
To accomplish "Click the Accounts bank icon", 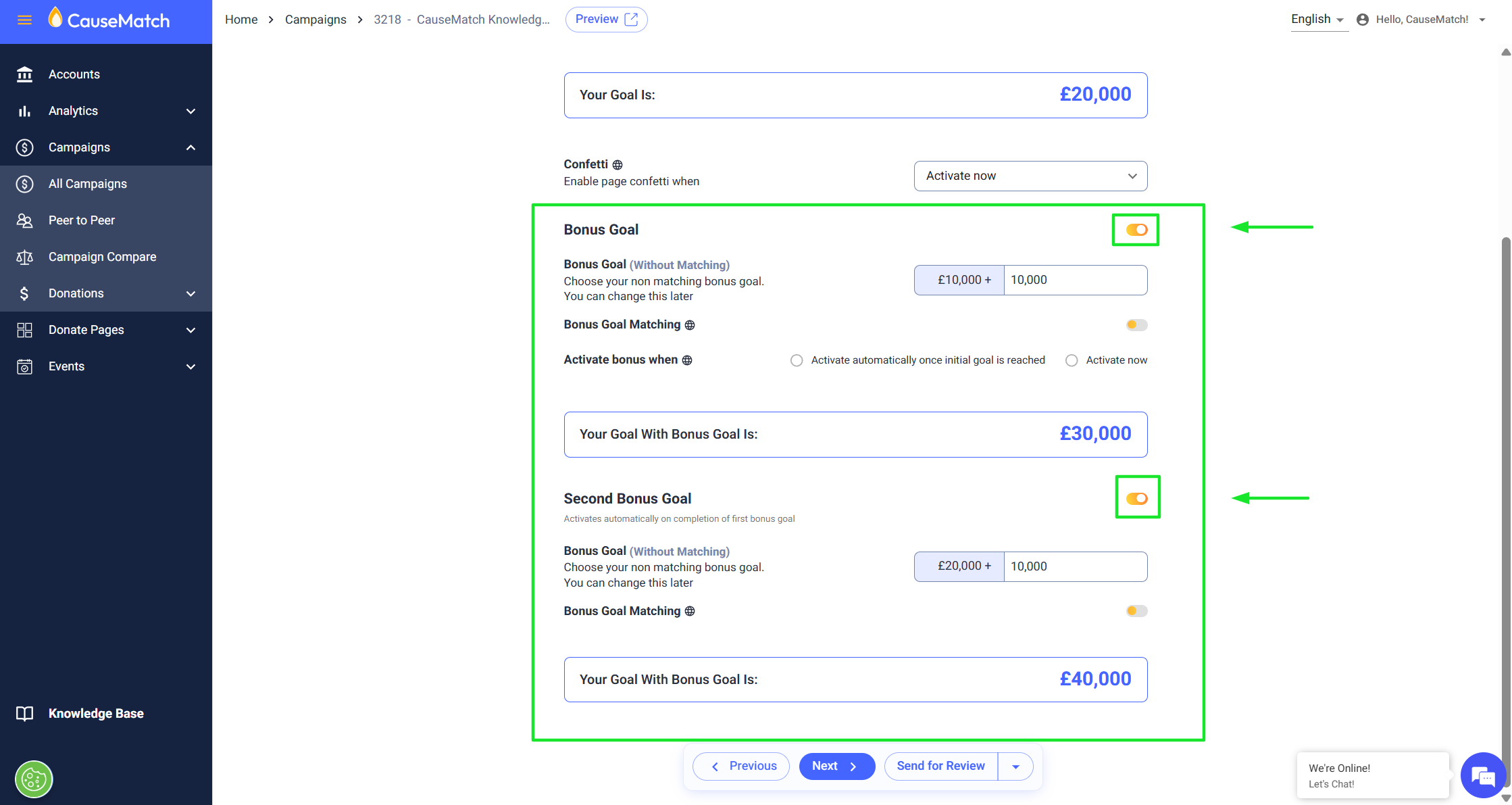I will 24,74.
